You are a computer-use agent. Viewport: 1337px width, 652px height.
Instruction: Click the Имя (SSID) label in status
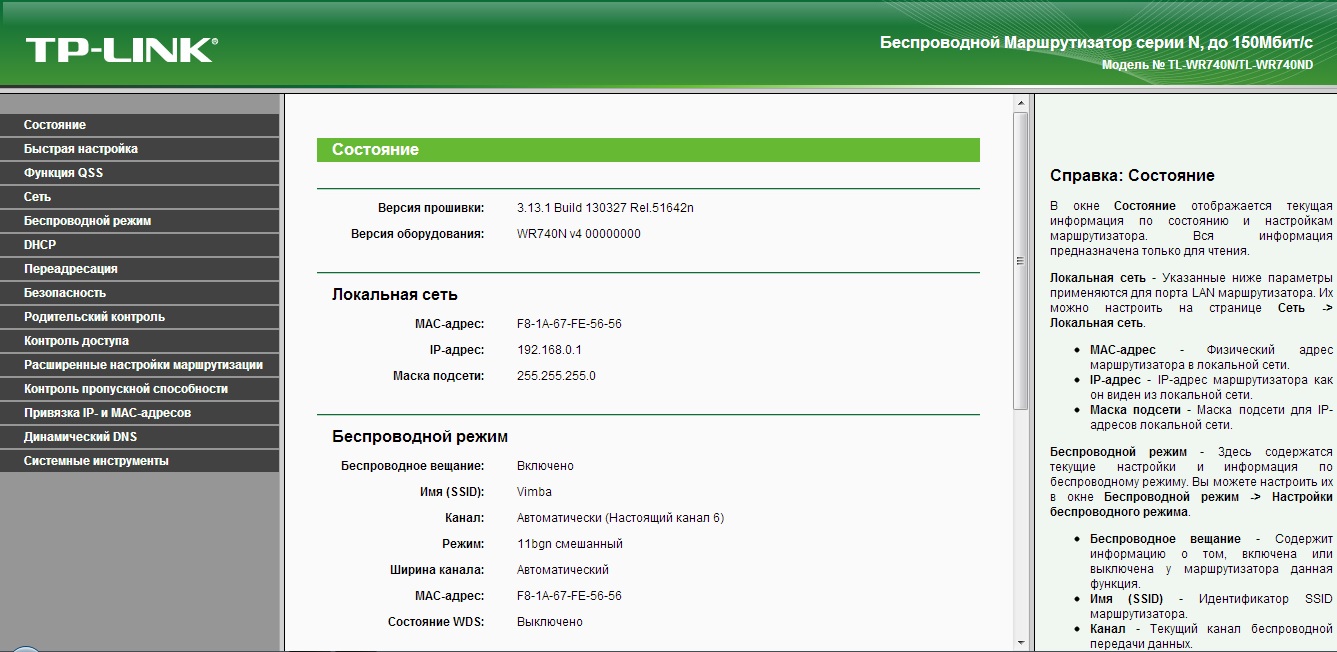[x=451, y=492]
